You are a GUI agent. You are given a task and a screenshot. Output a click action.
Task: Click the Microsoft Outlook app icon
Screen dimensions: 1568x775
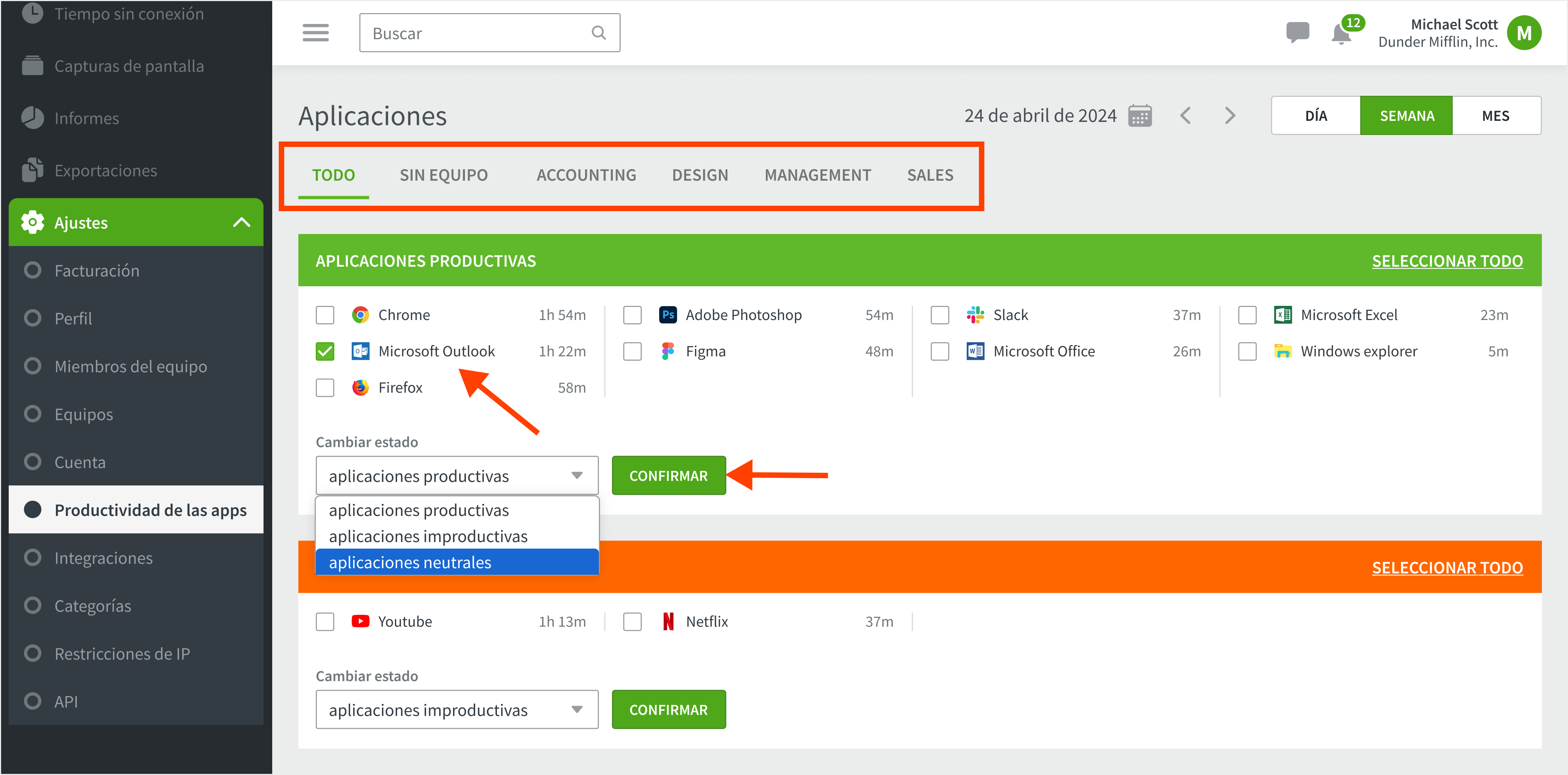360,351
